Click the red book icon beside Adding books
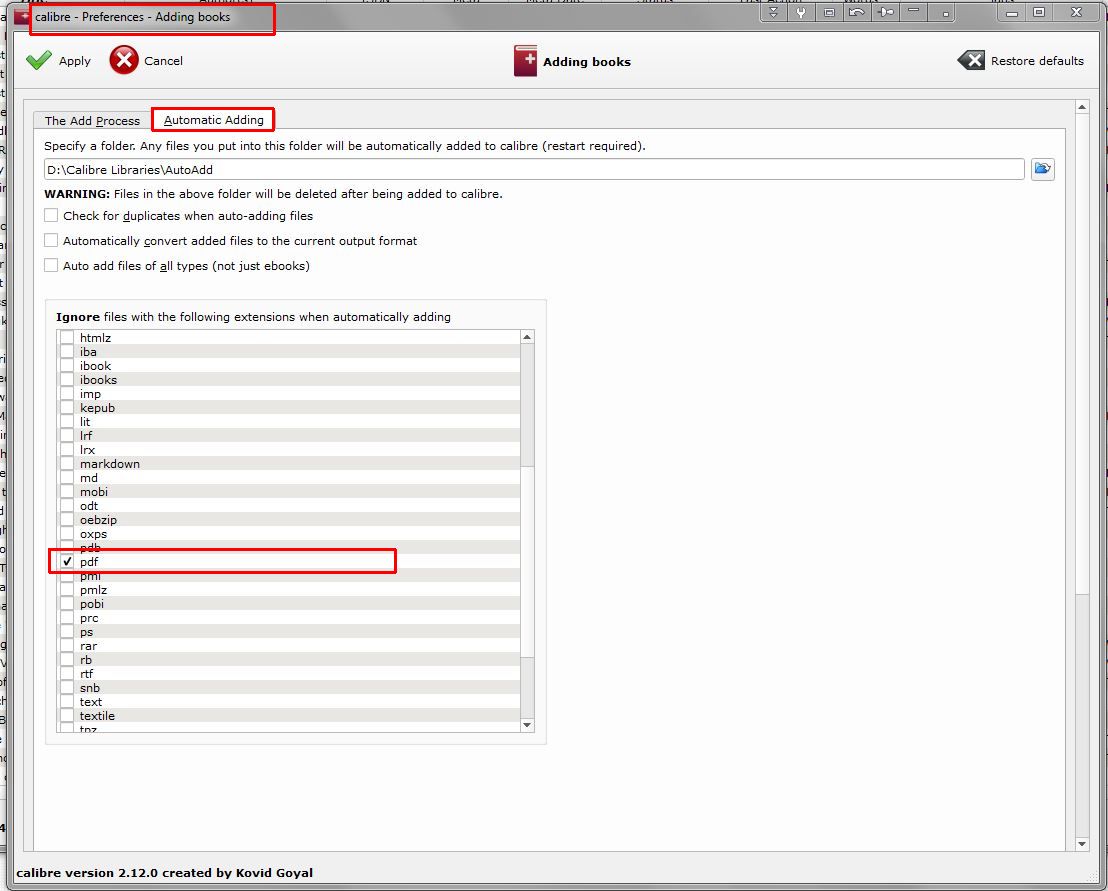The image size is (1108, 891). 525,61
